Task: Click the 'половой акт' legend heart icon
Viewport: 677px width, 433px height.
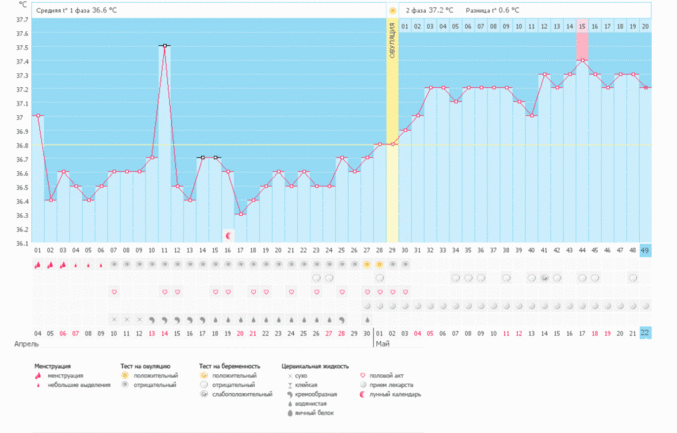Action: tap(364, 375)
